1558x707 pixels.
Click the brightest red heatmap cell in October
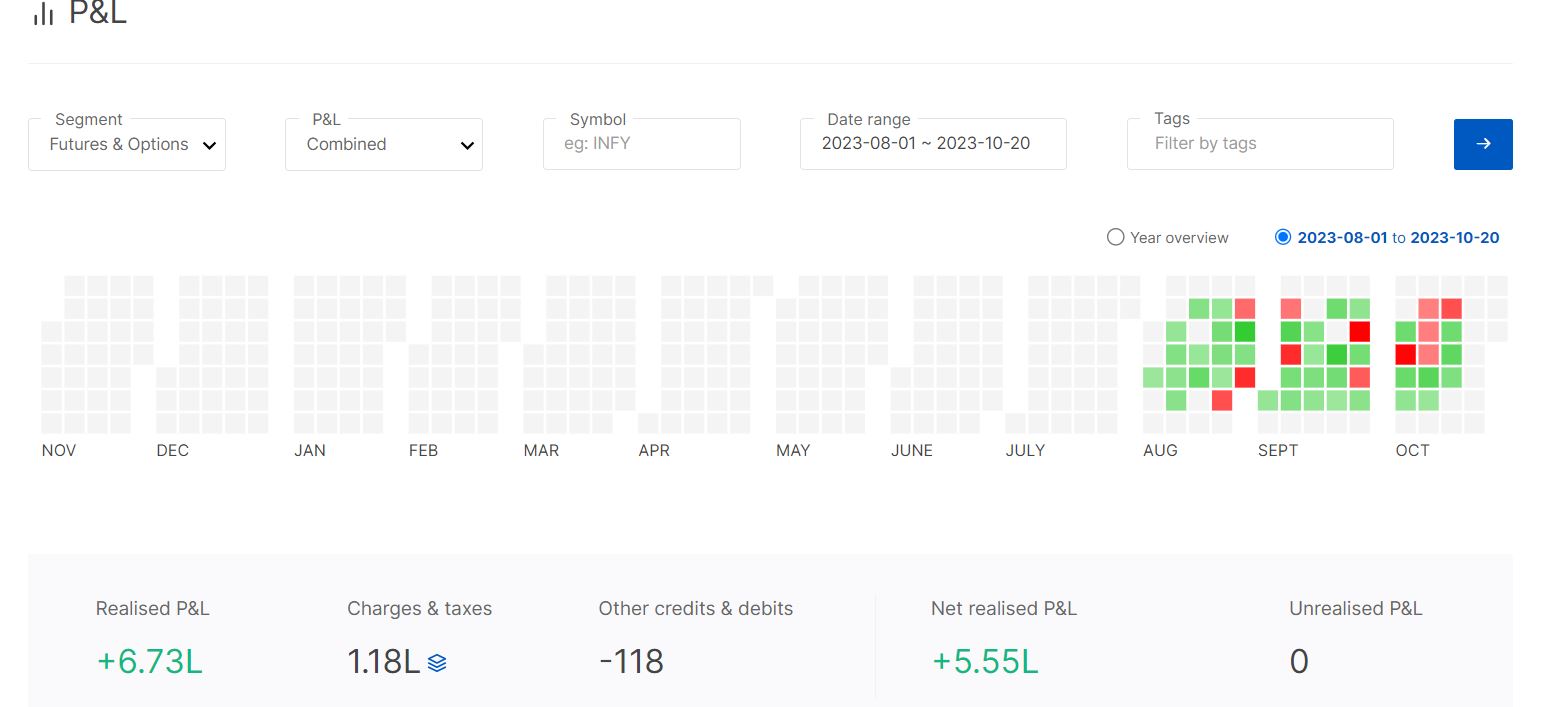click(x=1406, y=354)
